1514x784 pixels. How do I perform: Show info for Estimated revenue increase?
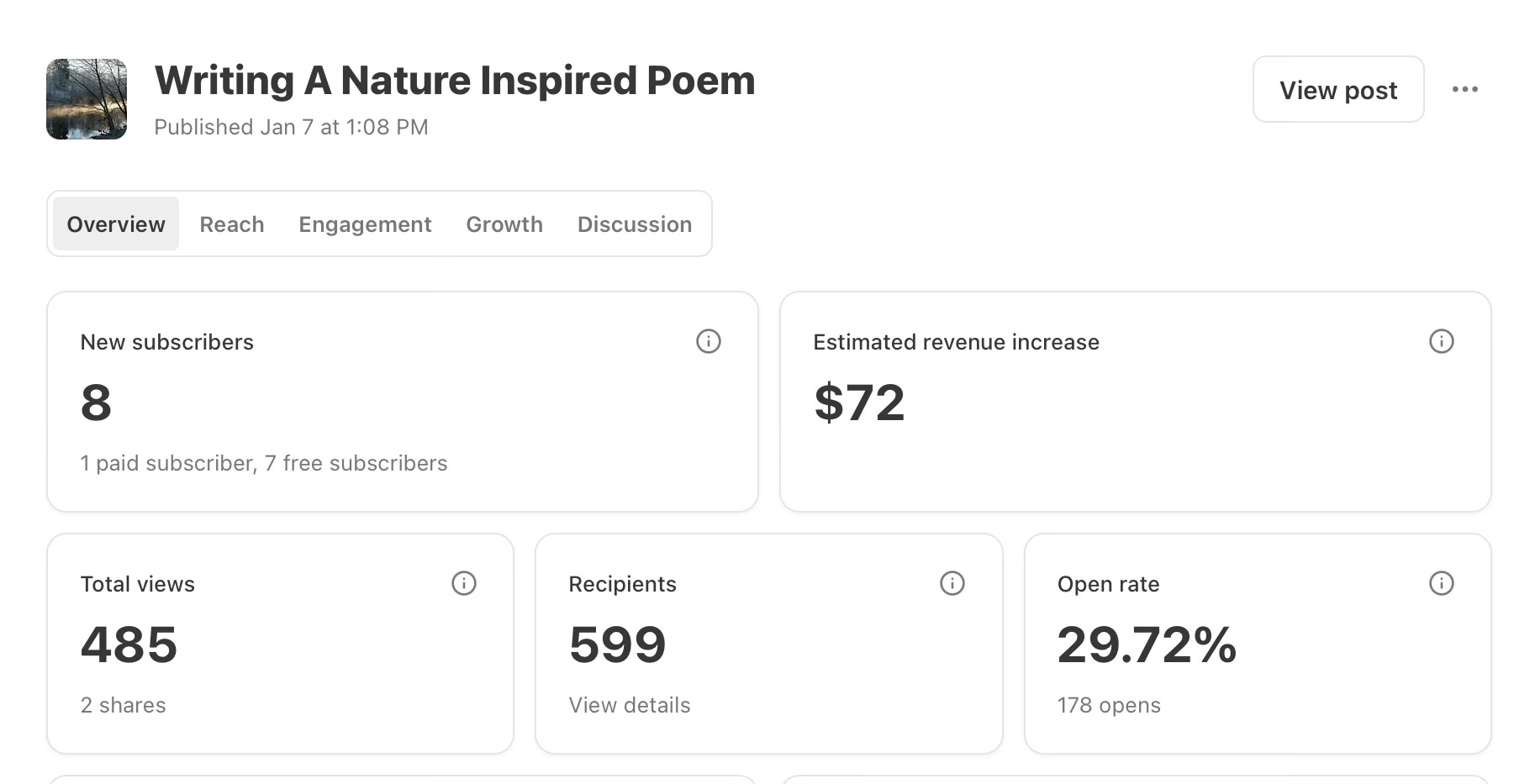coord(1441,341)
